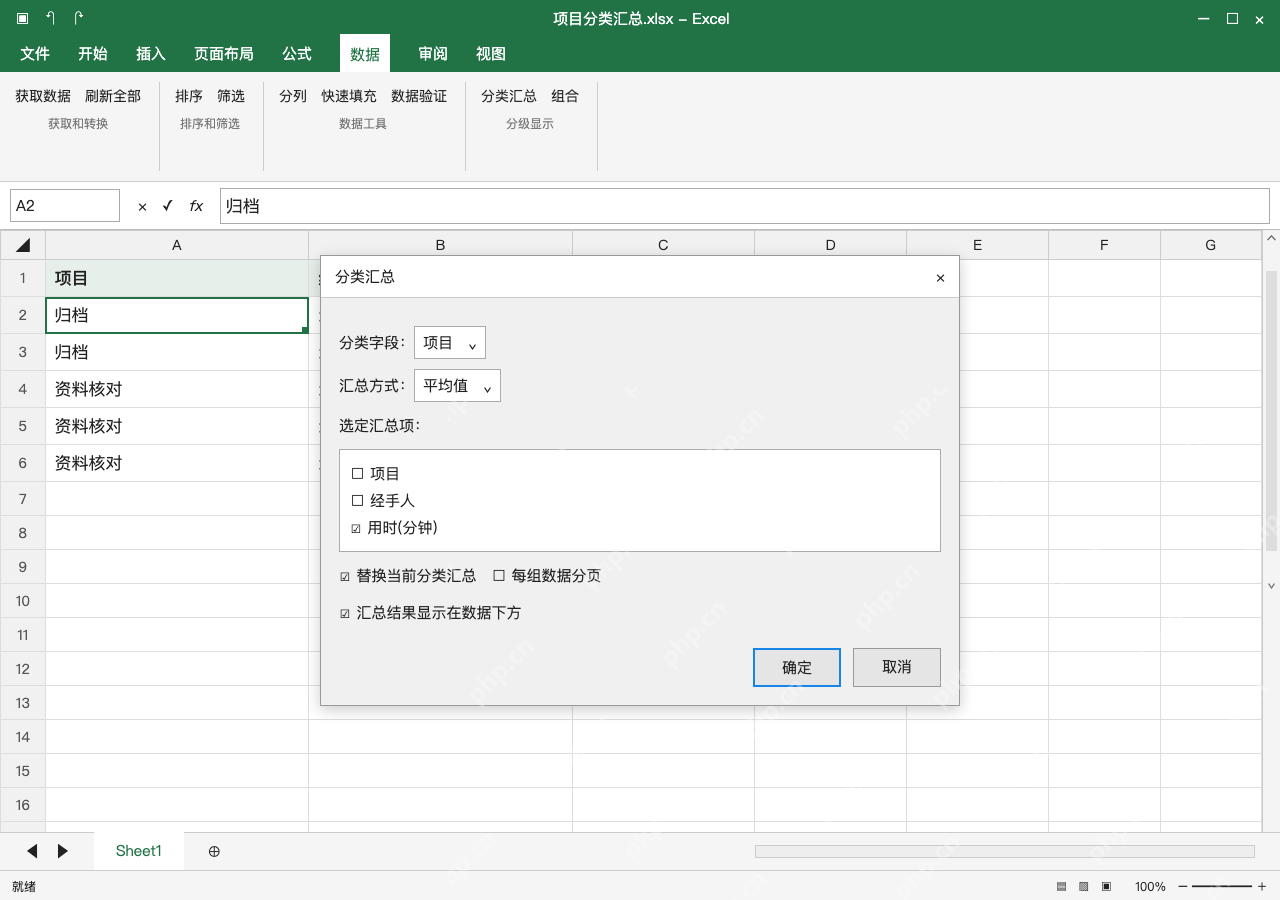Open the 文件 menu tab
The width and height of the screenshot is (1280, 900).
[35, 54]
